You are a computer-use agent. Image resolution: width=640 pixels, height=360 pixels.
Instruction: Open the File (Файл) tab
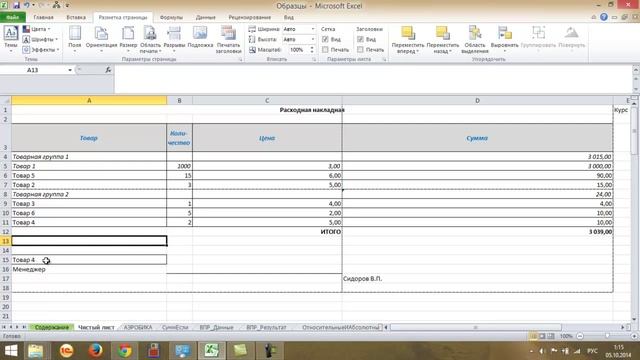(x=13, y=17)
